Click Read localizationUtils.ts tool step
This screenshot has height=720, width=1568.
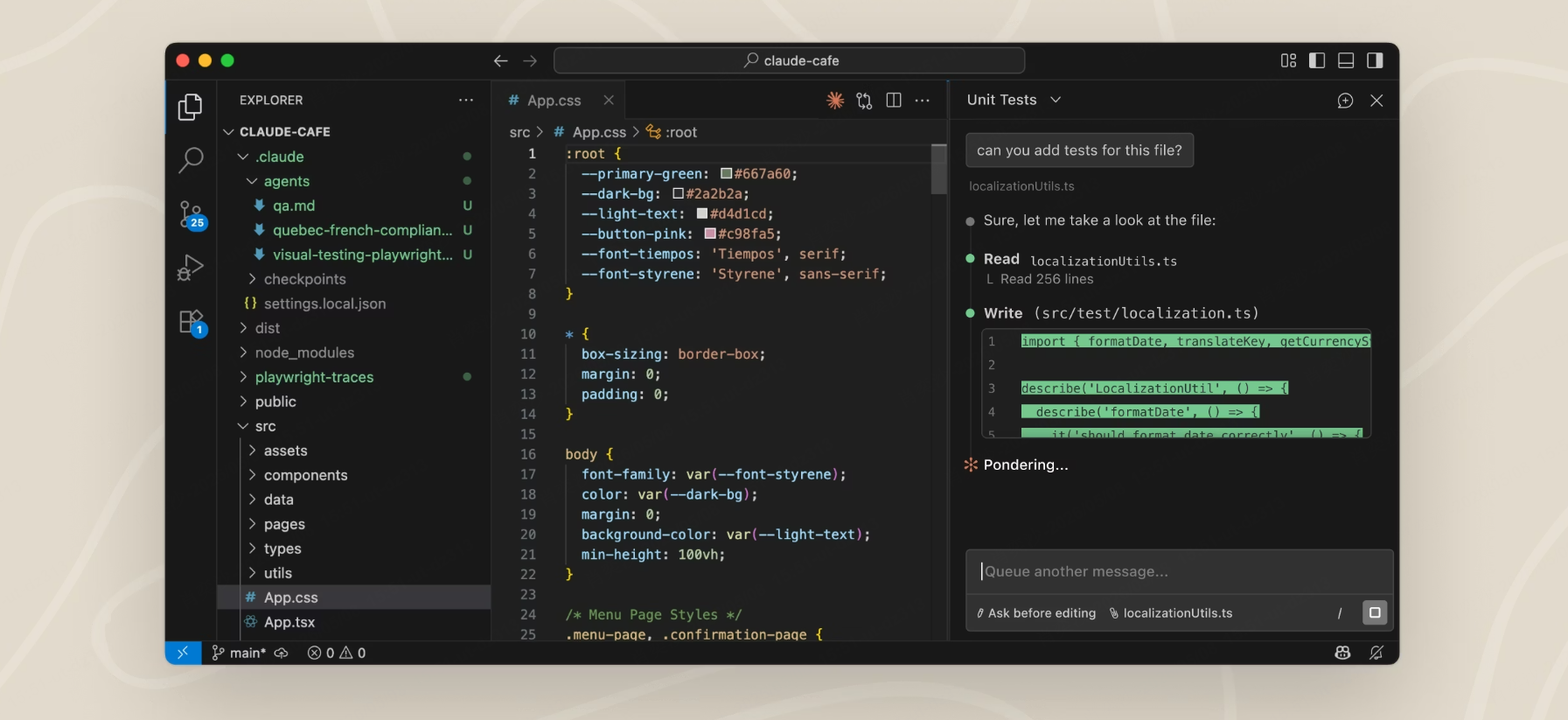tap(1080, 260)
